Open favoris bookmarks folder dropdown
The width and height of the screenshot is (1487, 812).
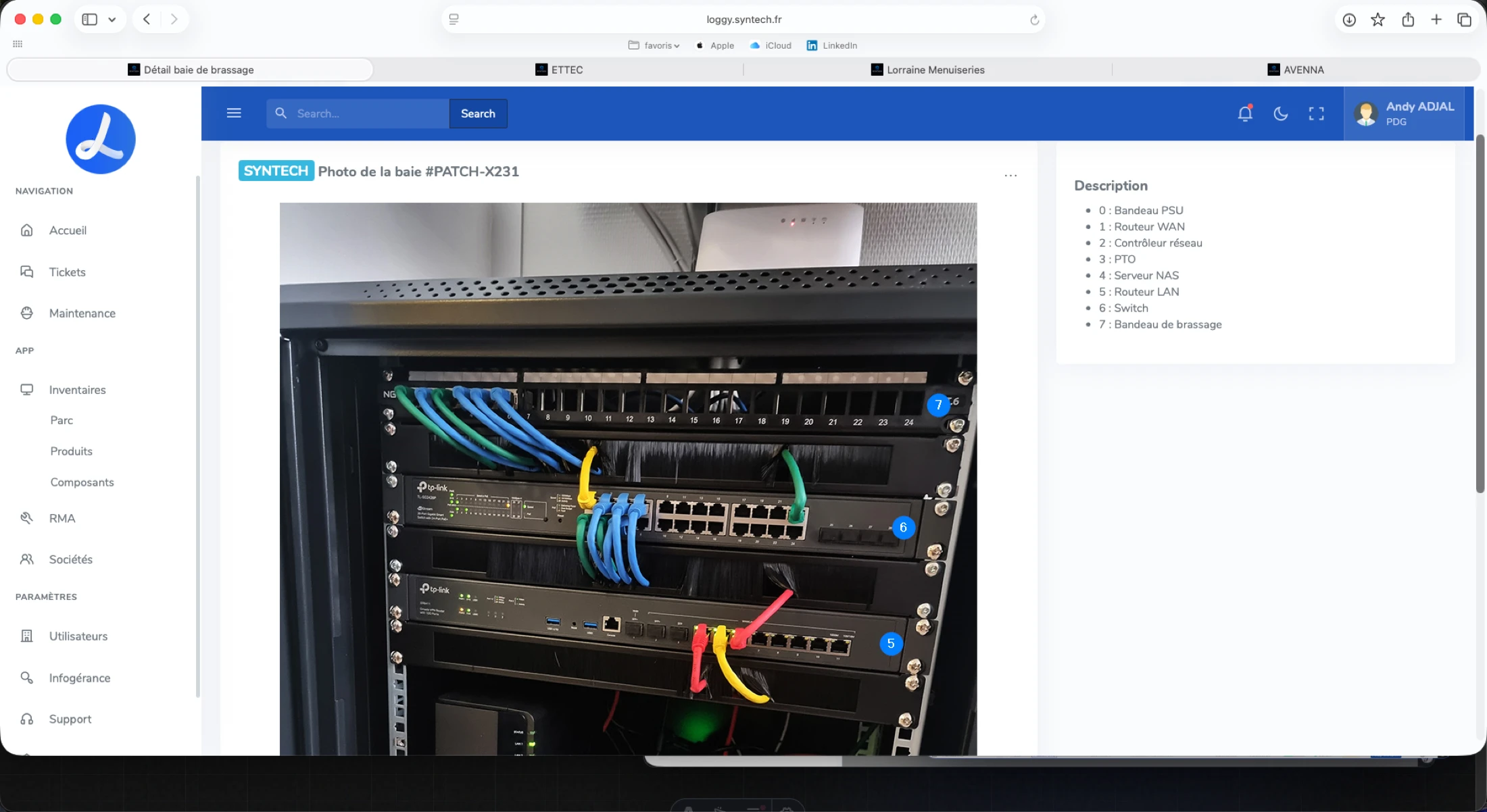pyautogui.click(x=654, y=45)
